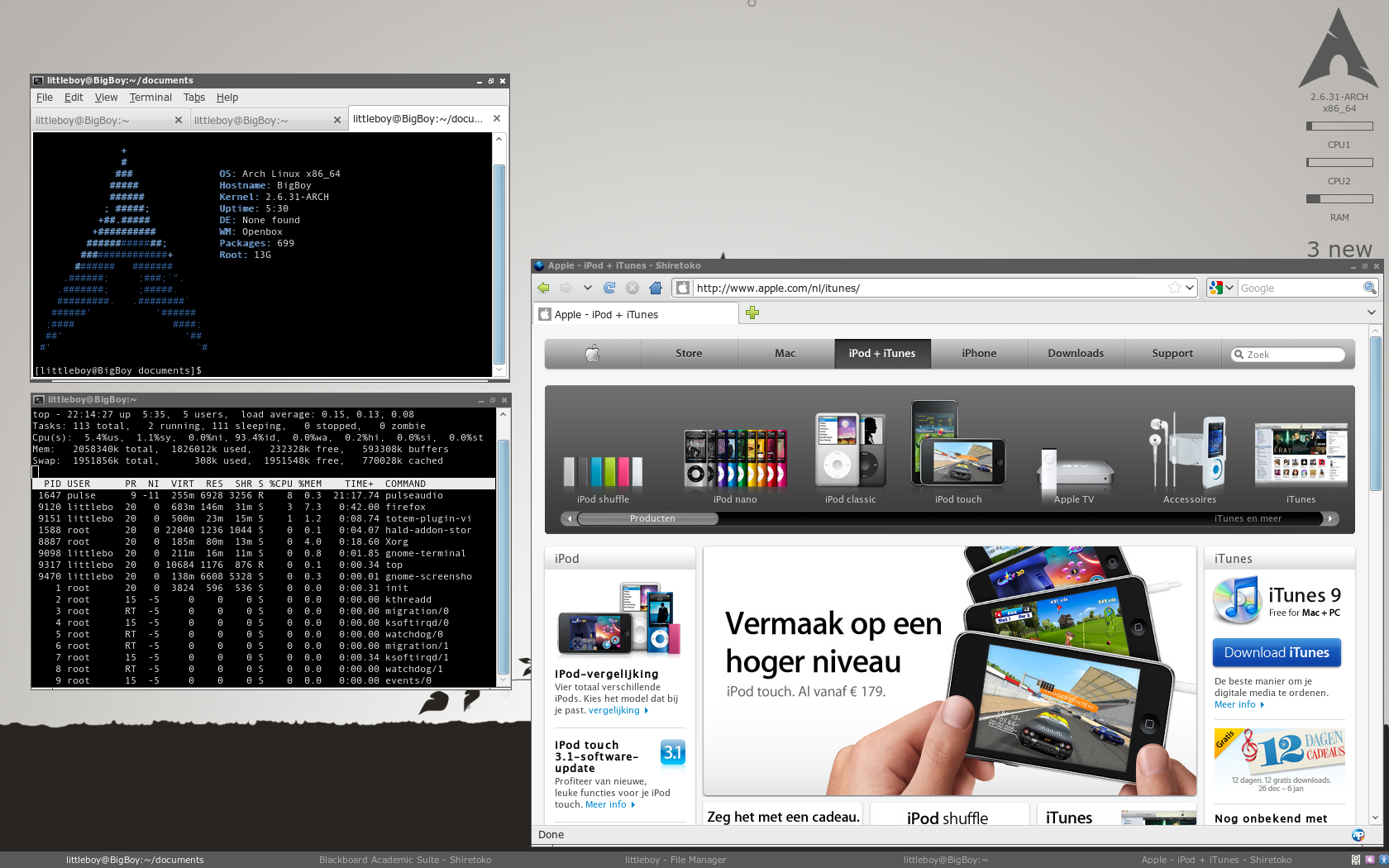Open the Help menu in terminal

click(227, 98)
